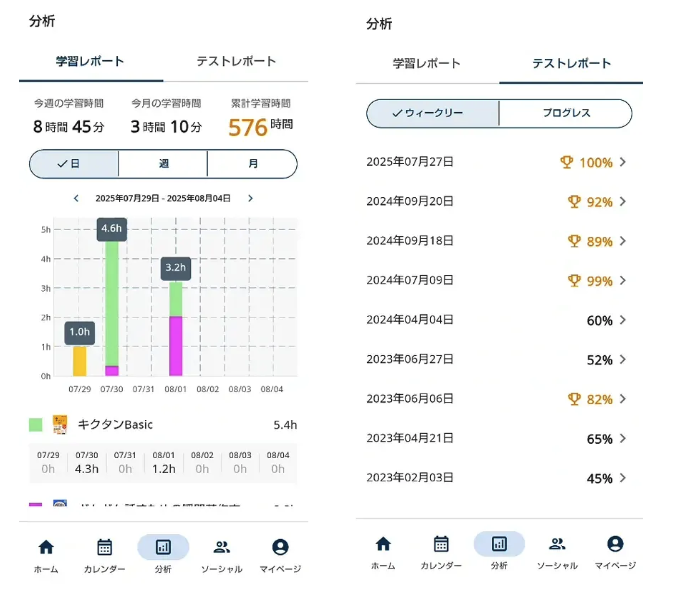
Task: Open the Calendar icon in right screen
Action: point(441,545)
